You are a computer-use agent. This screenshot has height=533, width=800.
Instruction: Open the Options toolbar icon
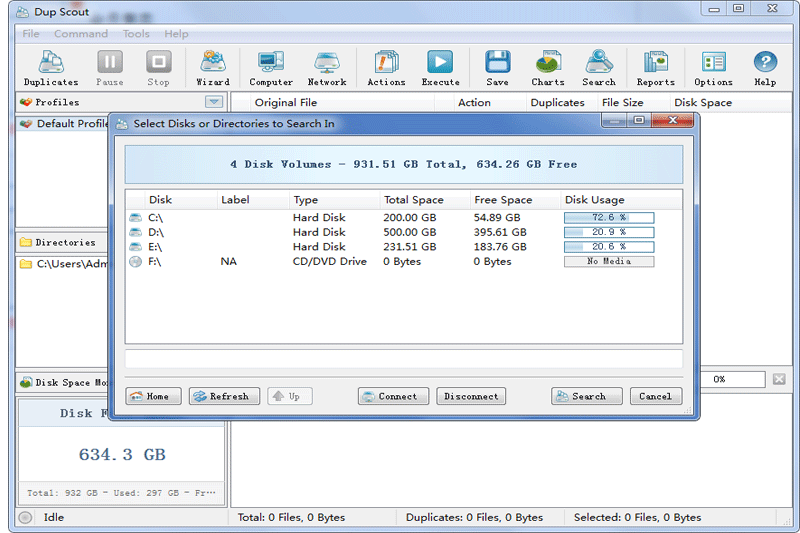pyautogui.click(x=713, y=68)
